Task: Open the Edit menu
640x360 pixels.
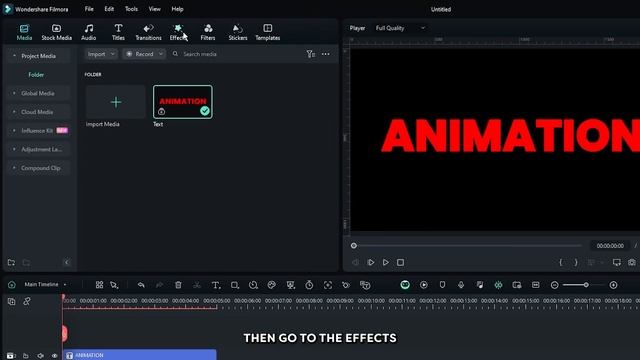Action: pyautogui.click(x=109, y=9)
